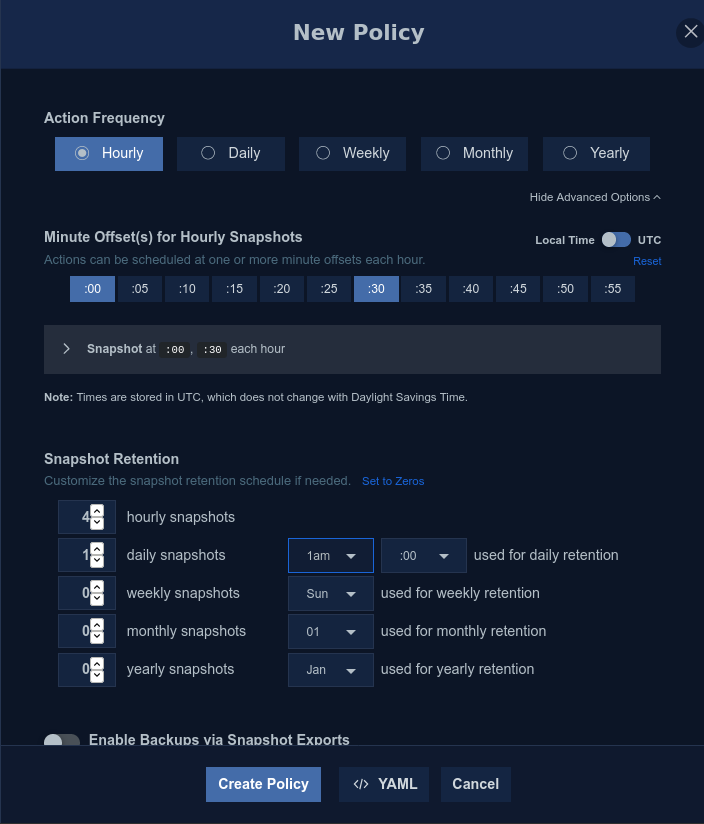This screenshot has height=824, width=704.
Task: Increase hourly snapshots count
Action: 97,511
